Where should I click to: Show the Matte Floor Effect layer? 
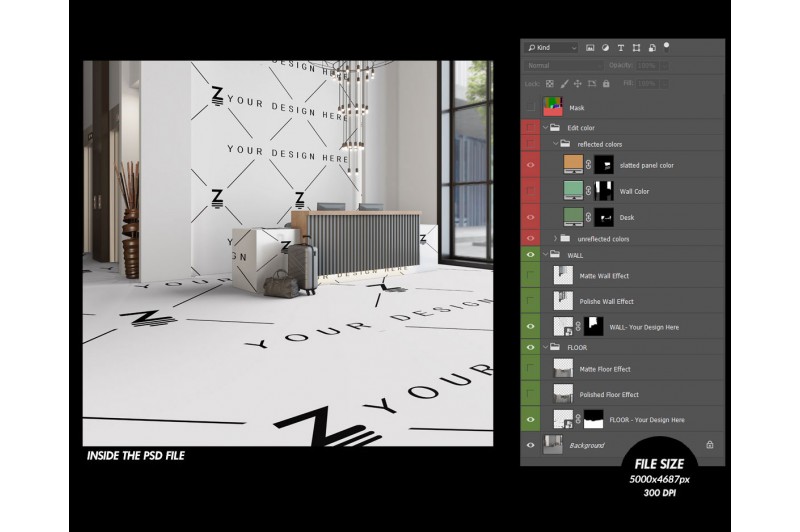[x=531, y=368]
